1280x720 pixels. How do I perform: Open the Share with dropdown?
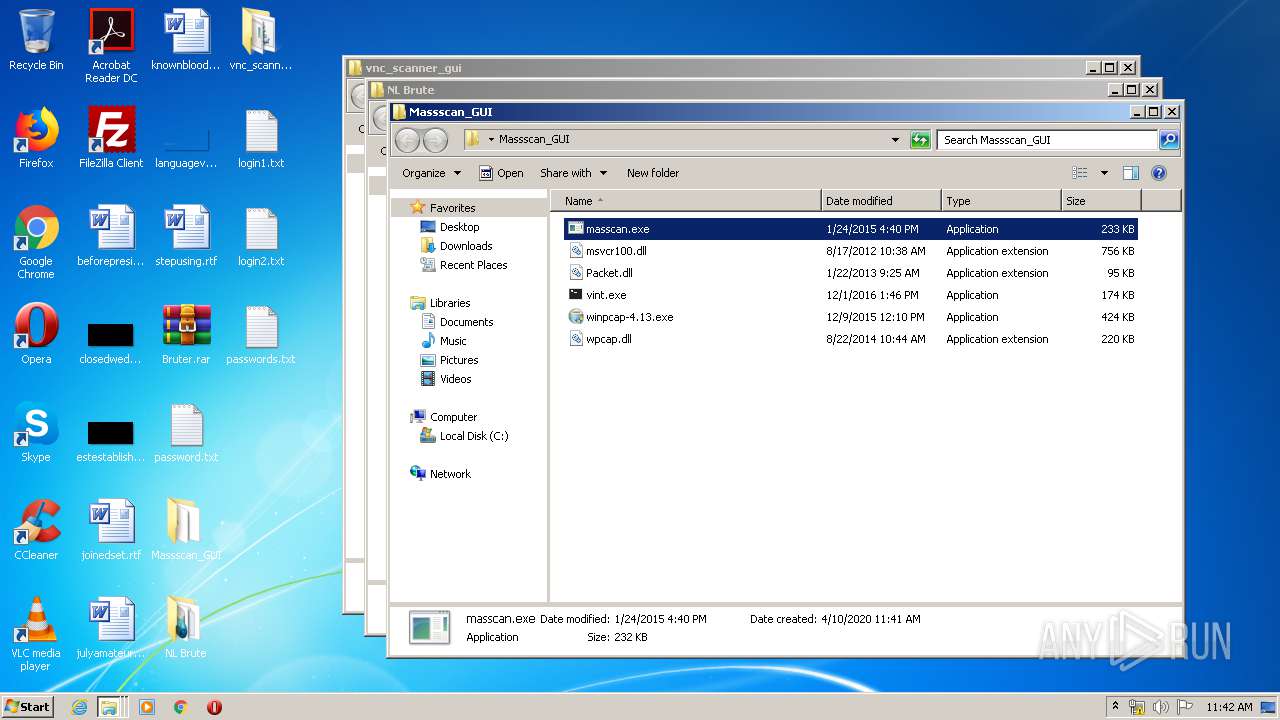point(573,173)
